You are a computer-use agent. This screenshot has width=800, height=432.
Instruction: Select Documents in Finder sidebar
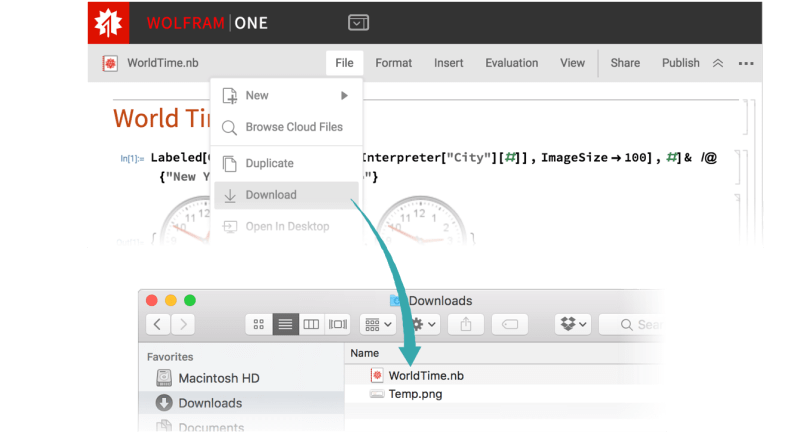241,425
